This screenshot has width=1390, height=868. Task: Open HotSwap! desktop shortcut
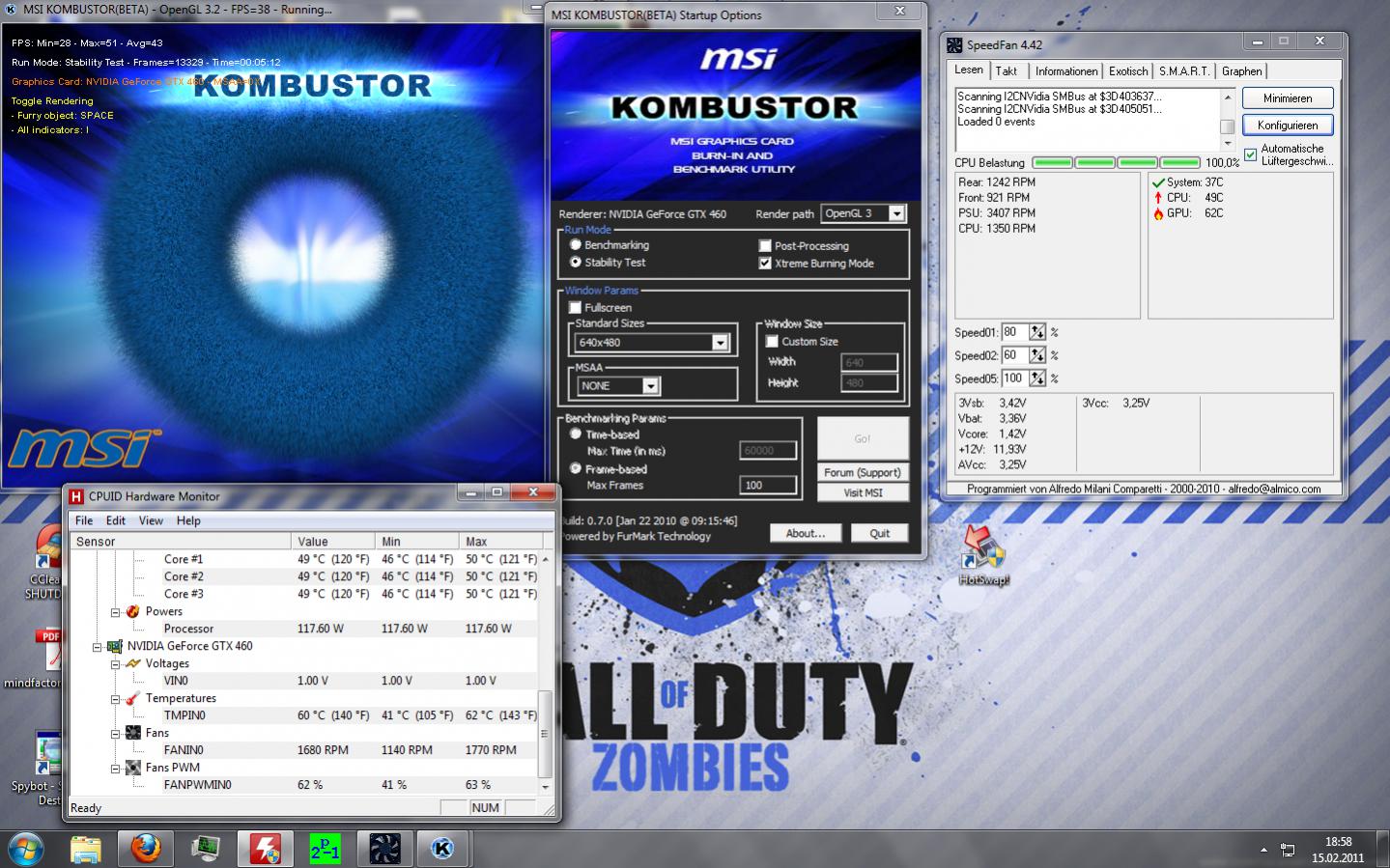(983, 557)
